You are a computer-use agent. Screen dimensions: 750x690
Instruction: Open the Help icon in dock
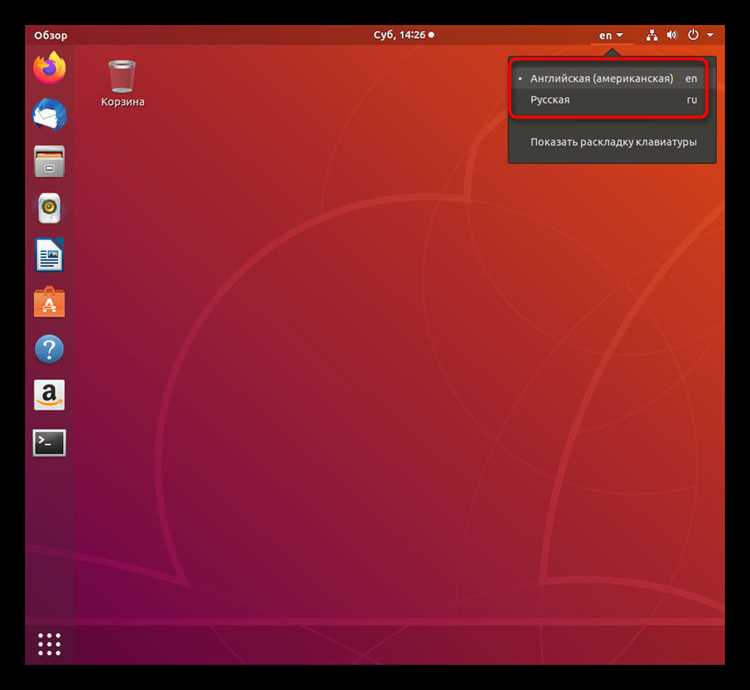tap(49, 349)
